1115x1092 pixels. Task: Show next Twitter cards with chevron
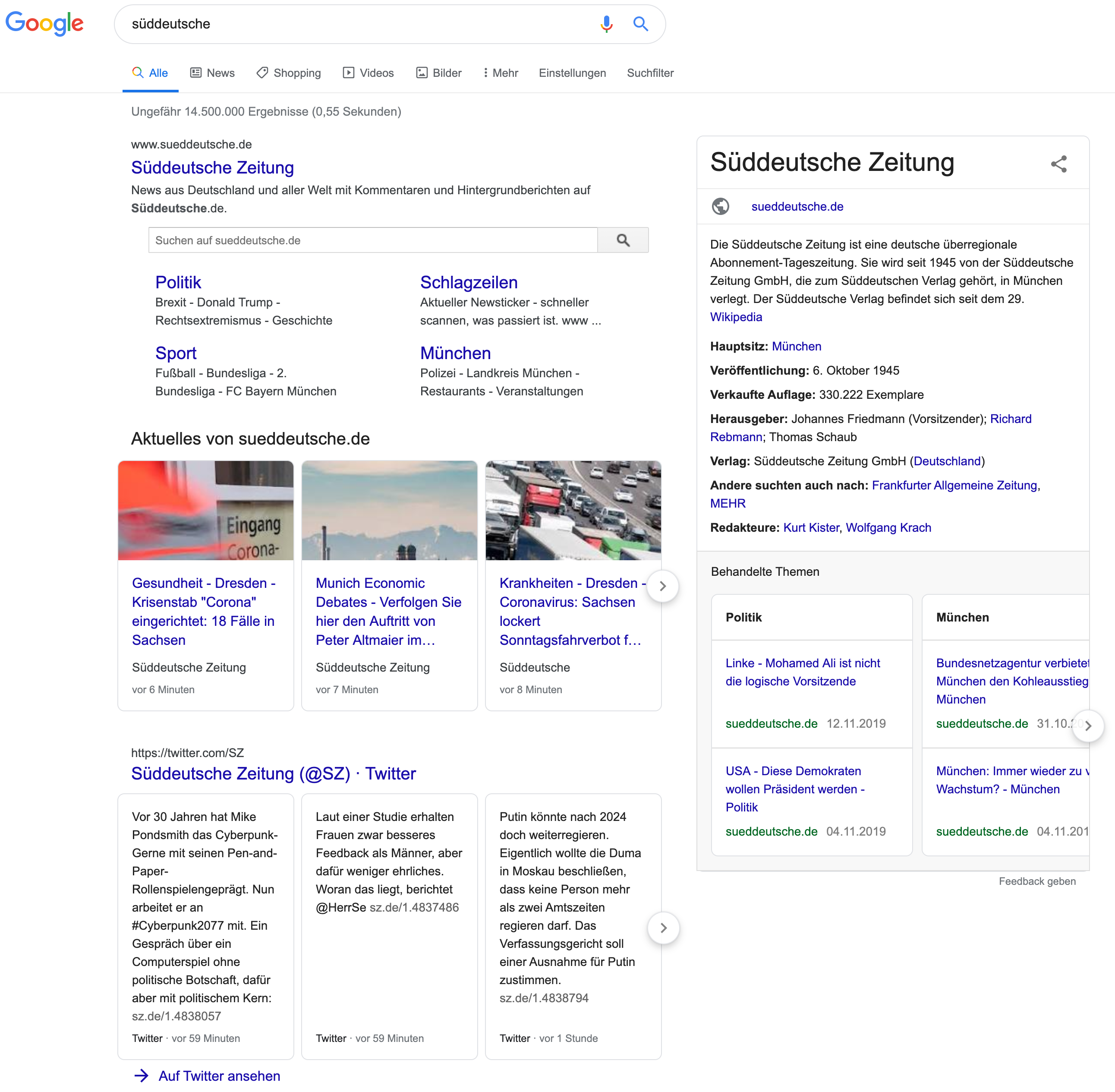pos(663,928)
